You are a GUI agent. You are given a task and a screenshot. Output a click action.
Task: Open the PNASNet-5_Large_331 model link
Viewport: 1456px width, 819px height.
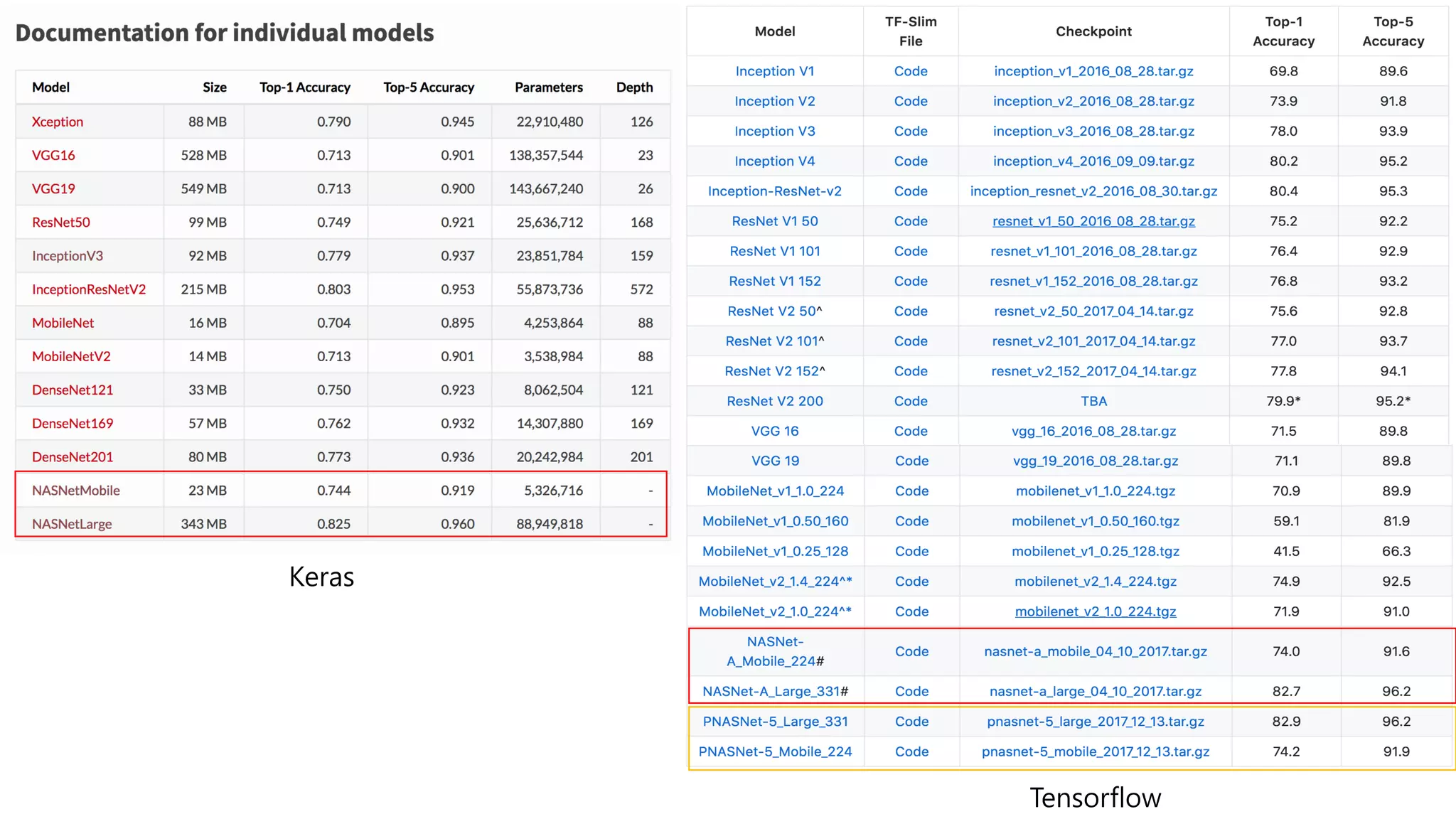[x=775, y=722]
